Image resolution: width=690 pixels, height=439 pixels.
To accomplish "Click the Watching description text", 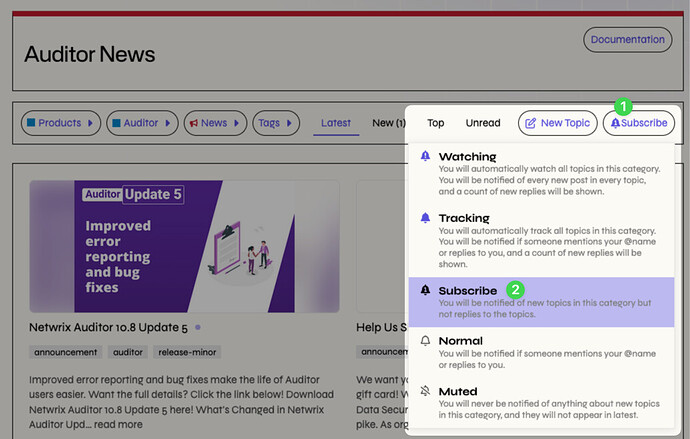I will tap(549, 180).
